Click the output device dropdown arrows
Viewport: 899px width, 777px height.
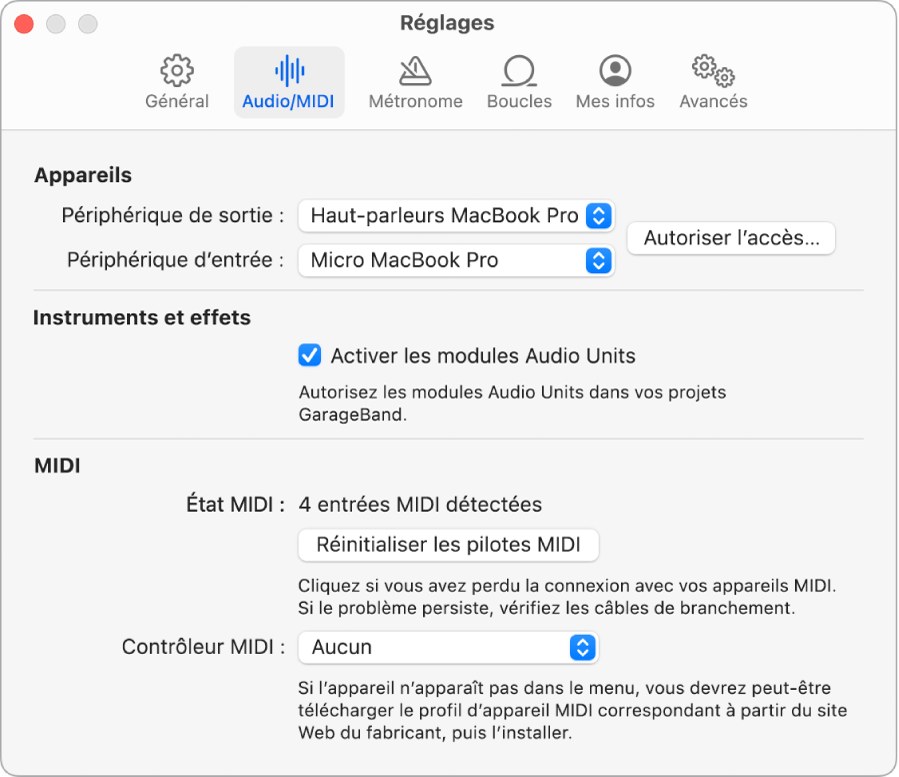[599, 215]
